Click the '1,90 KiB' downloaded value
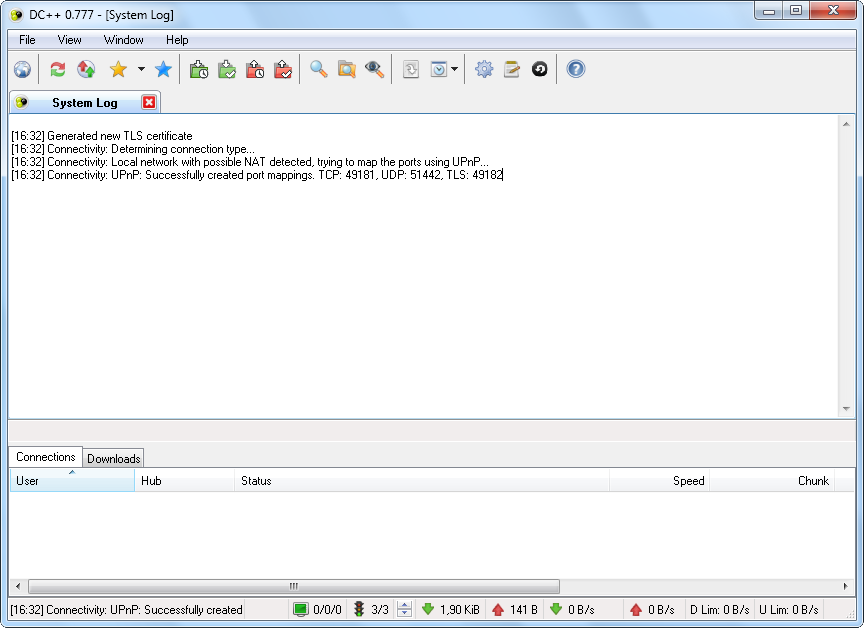Viewport: 864px width, 628px height. tap(460, 610)
